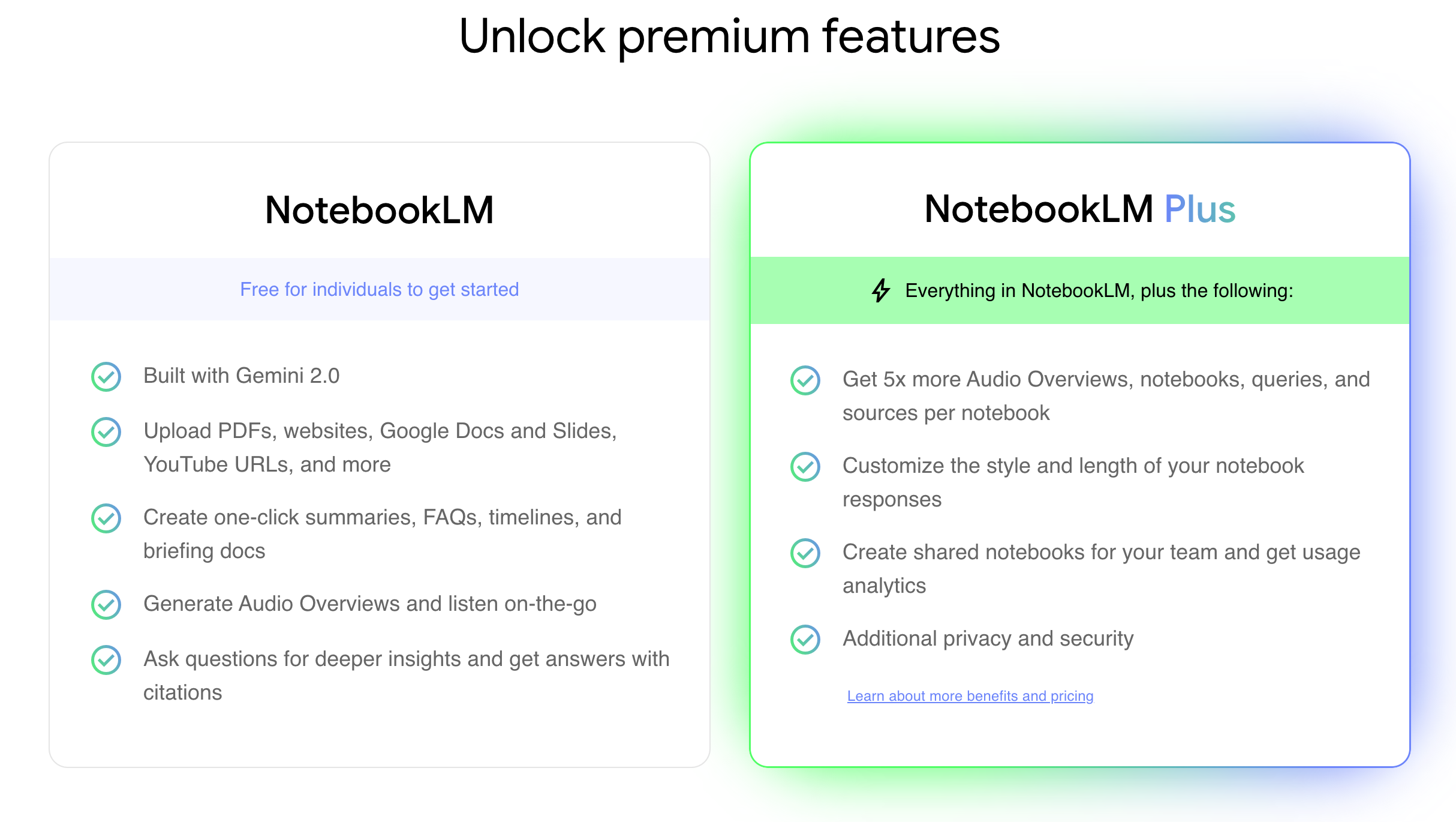Click the checkmark next to Generate Audio Overviews

pos(106,605)
